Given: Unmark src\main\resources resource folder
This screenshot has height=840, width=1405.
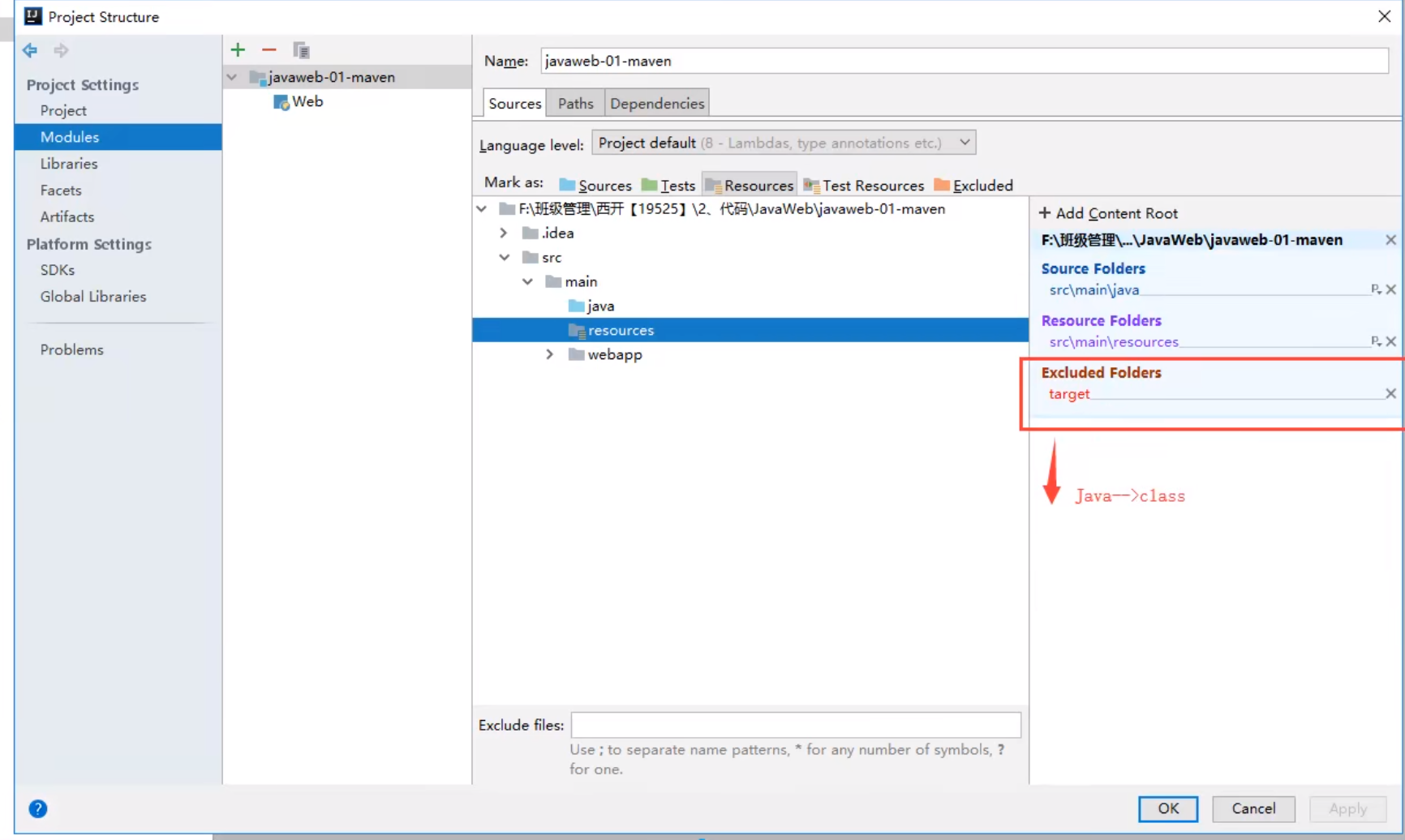Looking at the screenshot, I should point(1390,341).
